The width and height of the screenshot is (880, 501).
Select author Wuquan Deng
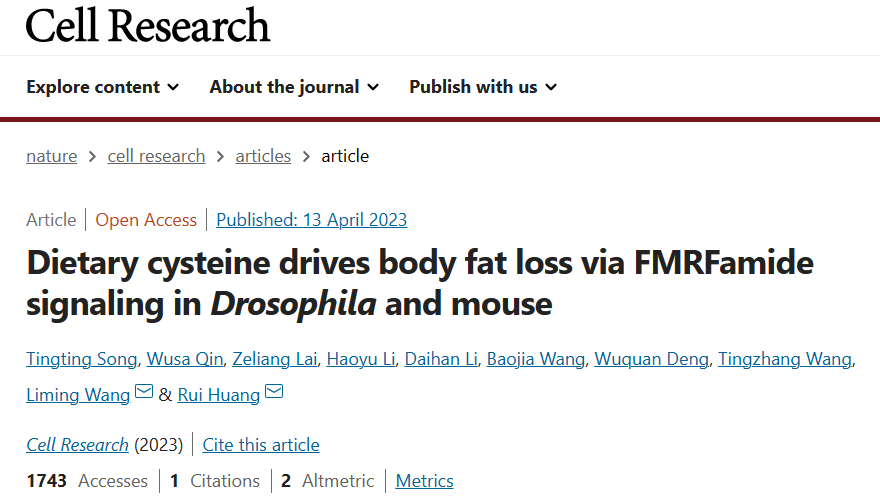click(x=651, y=360)
